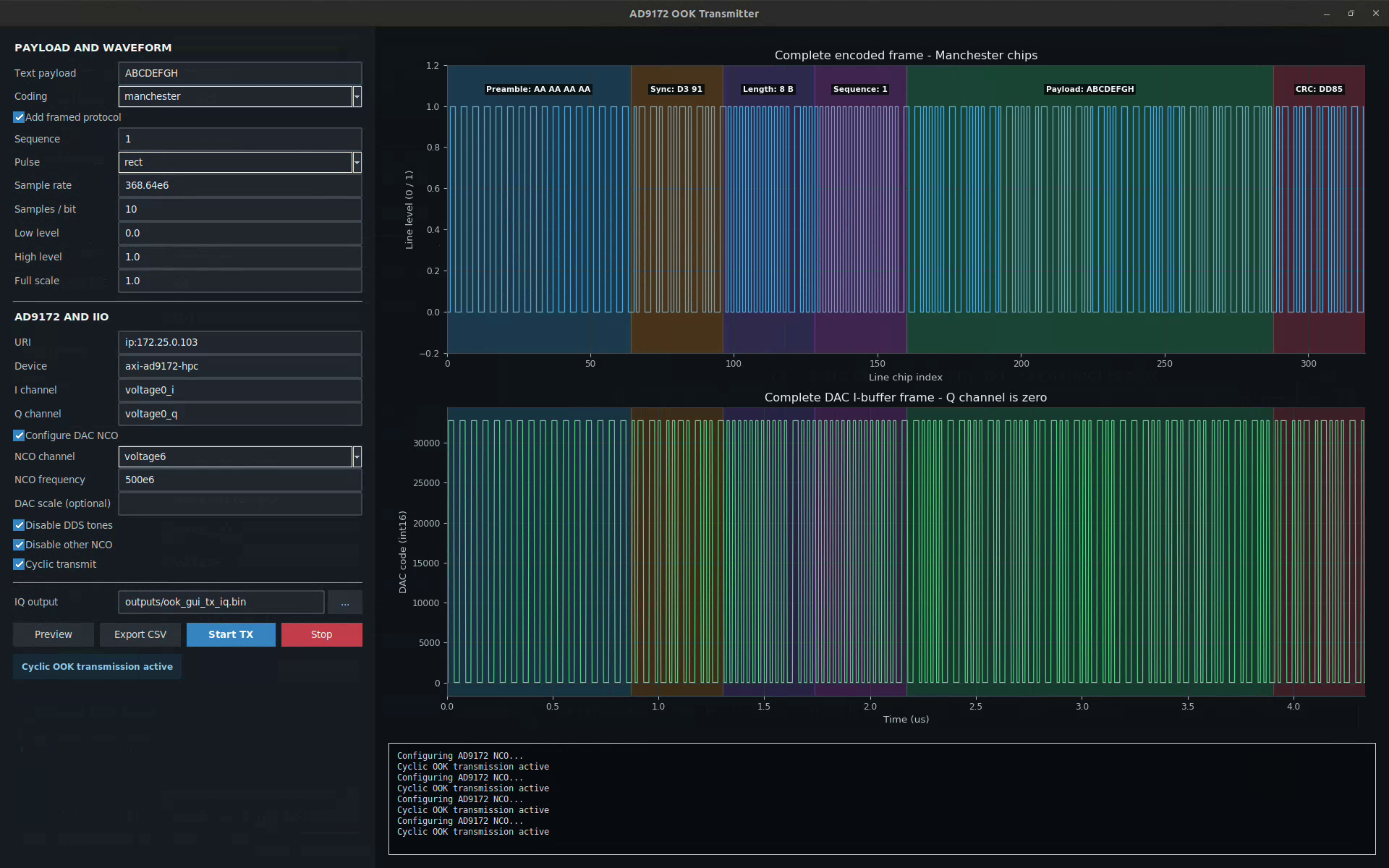Click the last log line in console
The image size is (1389, 868).
(x=473, y=832)
